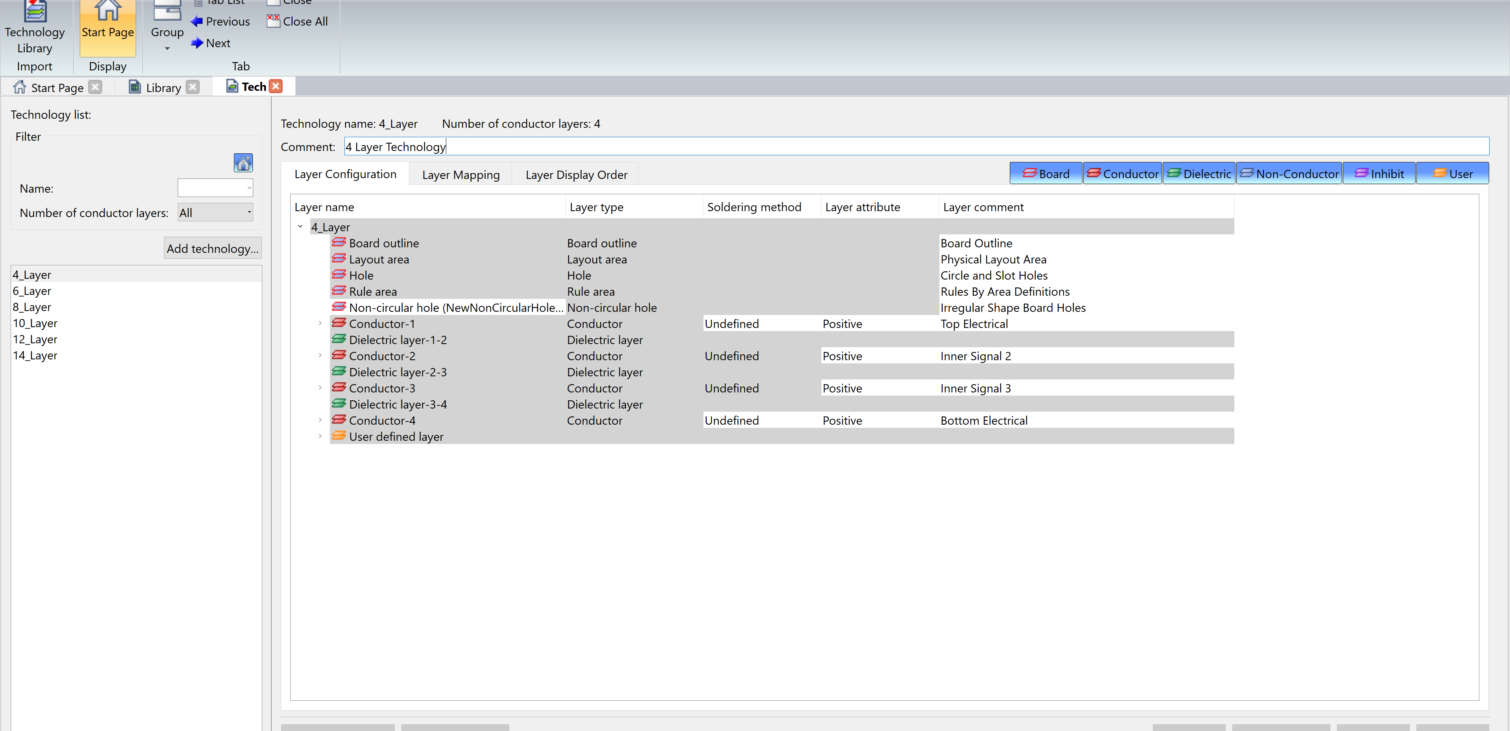Click 'Inner Signal 3' comment cell
The height and width of the screenshot is (731, 1510).
click(x=1086, y=388)
